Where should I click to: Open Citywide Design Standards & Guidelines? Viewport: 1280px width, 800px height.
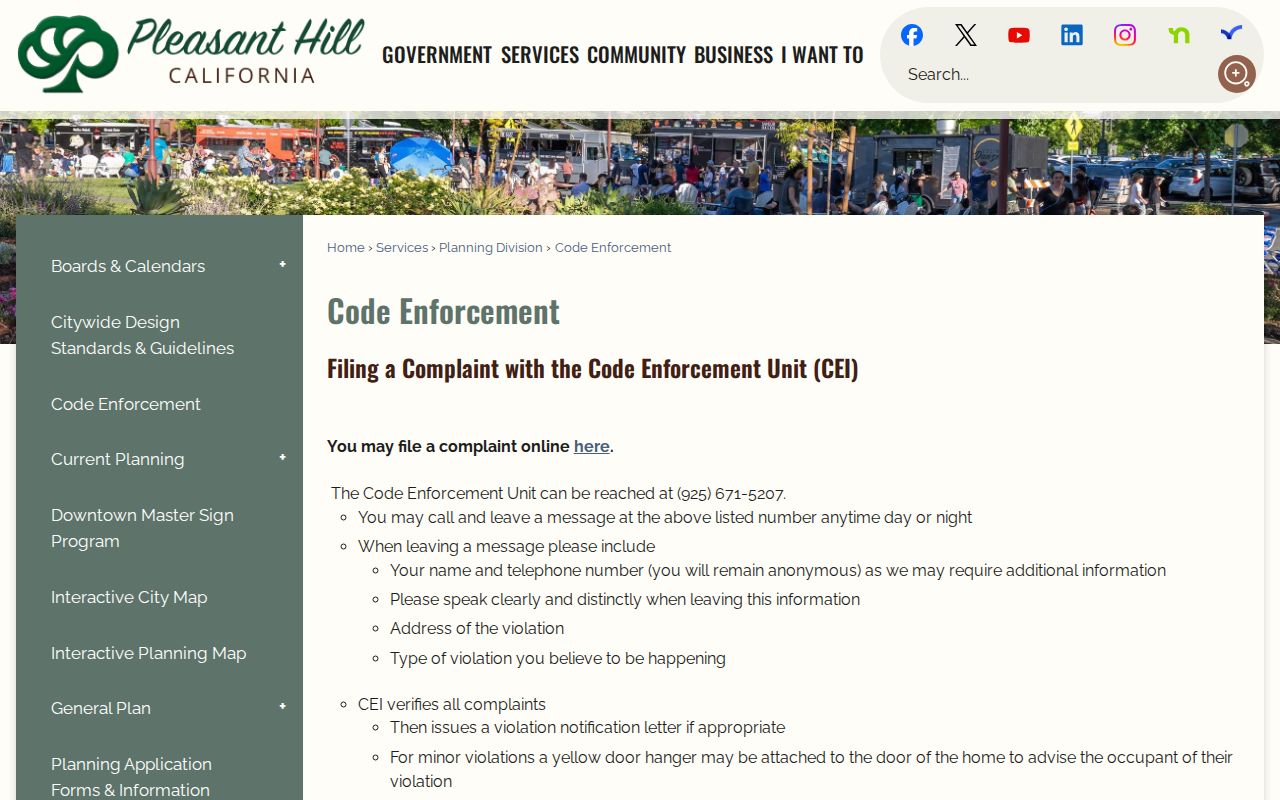click(143, 335)
